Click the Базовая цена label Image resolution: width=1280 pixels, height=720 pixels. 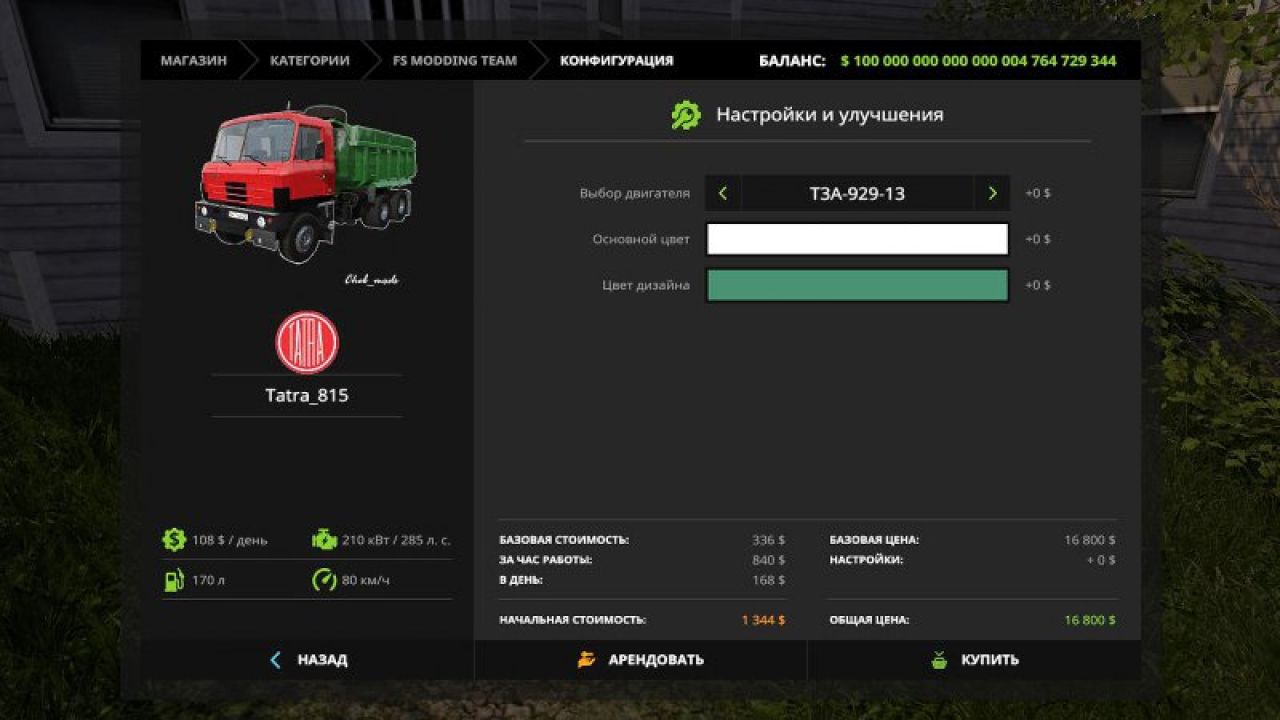pyautogui.click(x=874, y=540)
